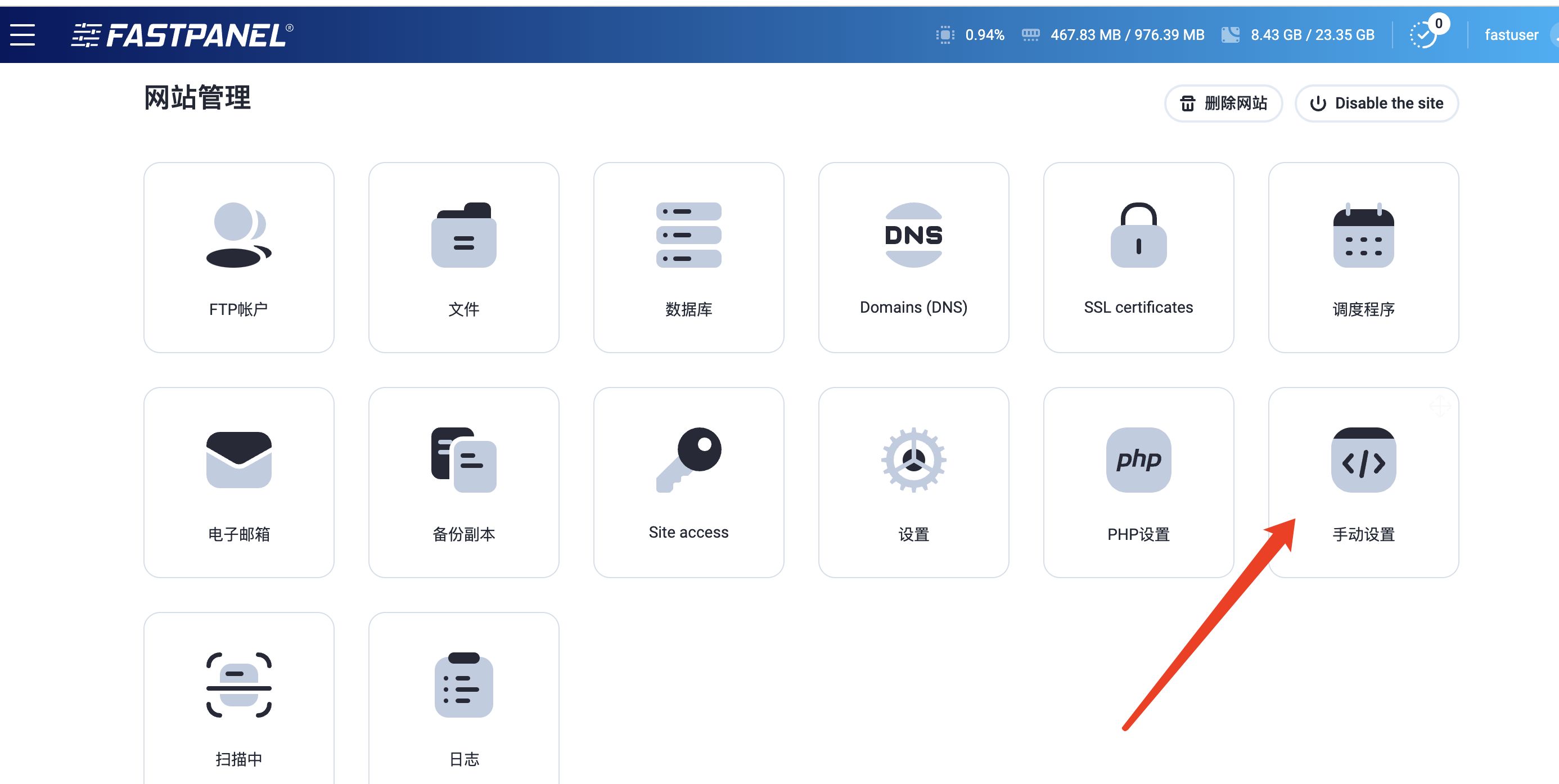Click the fastuser account name
1559x784 pixels.
[x=1511, y=34]
